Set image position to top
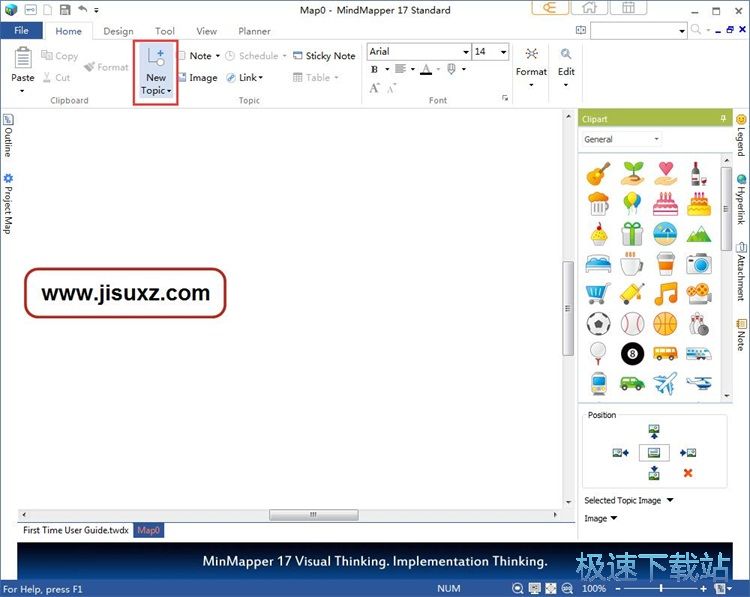The image size is (750, 597). pos(654,431)
